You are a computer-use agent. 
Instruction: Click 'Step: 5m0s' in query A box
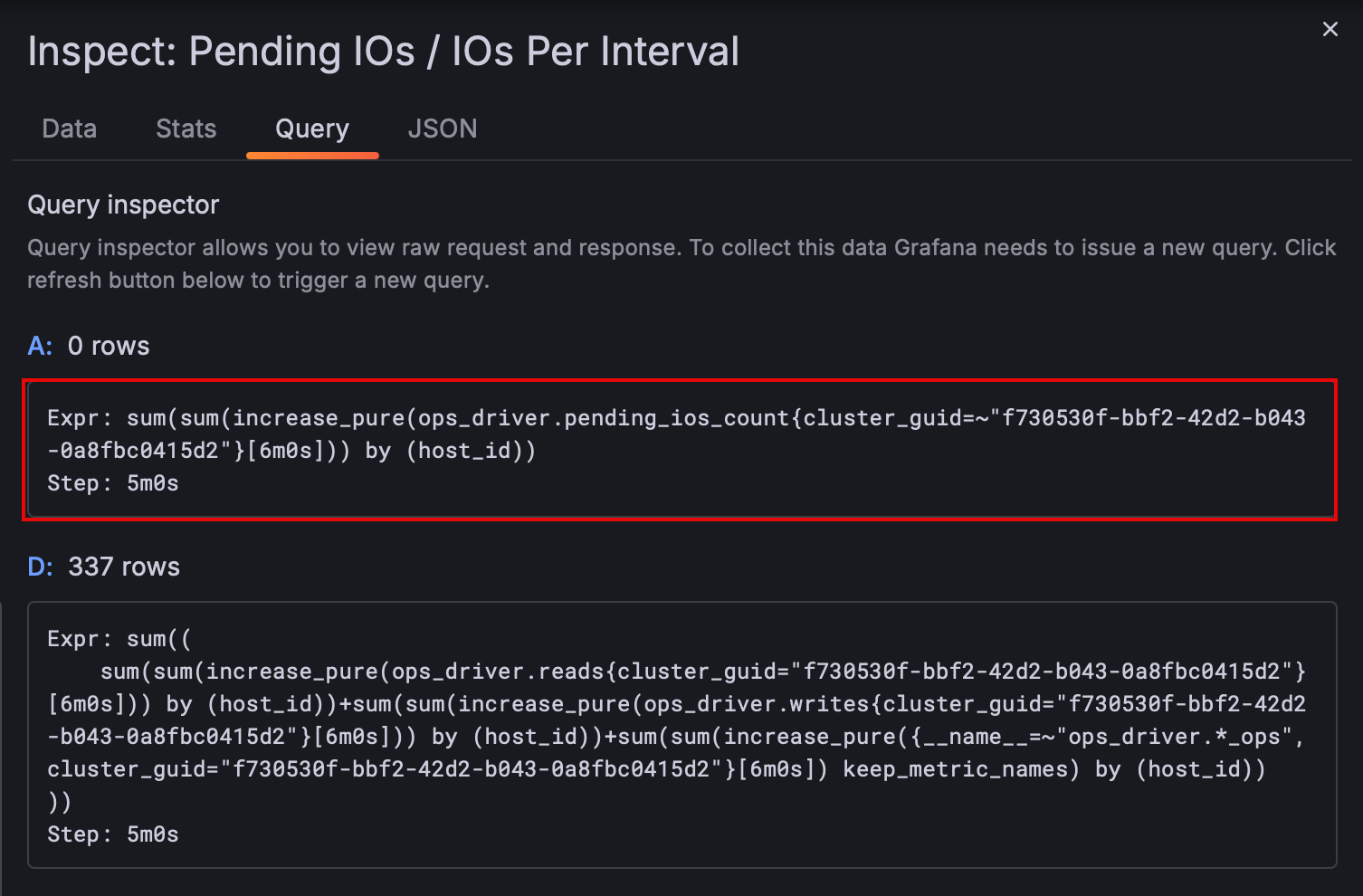(113, 483)
